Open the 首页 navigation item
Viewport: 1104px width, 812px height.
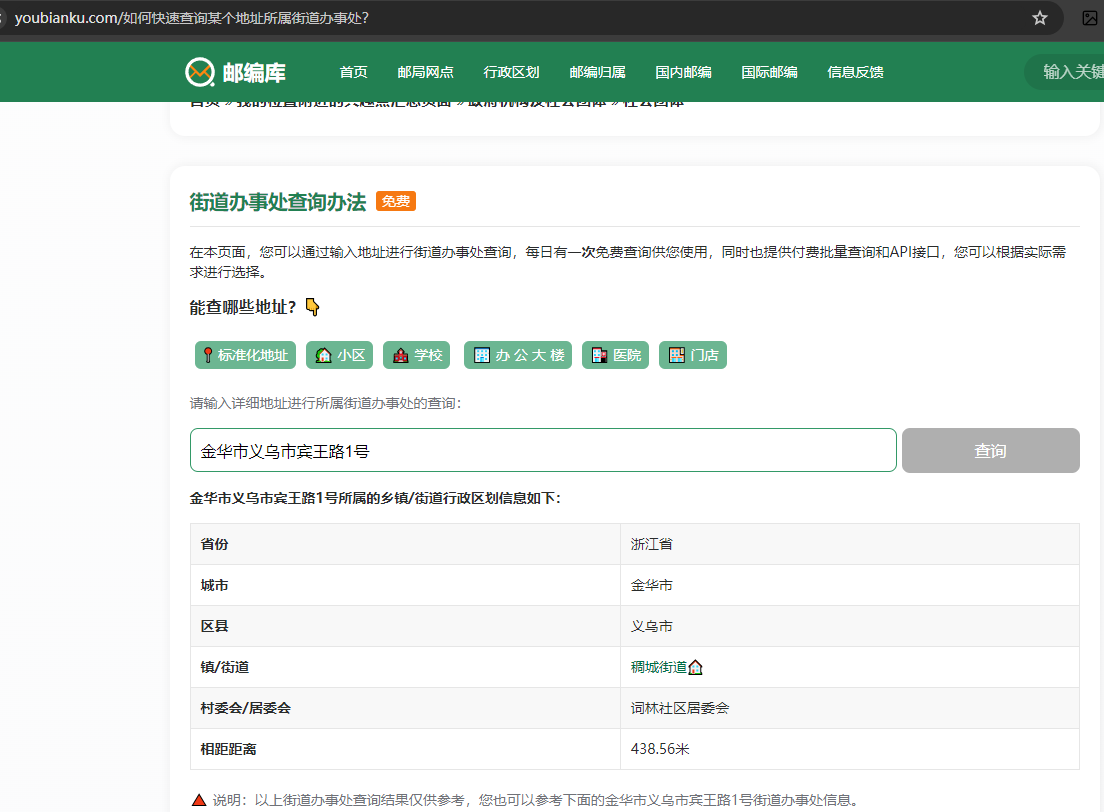[353, 71]
